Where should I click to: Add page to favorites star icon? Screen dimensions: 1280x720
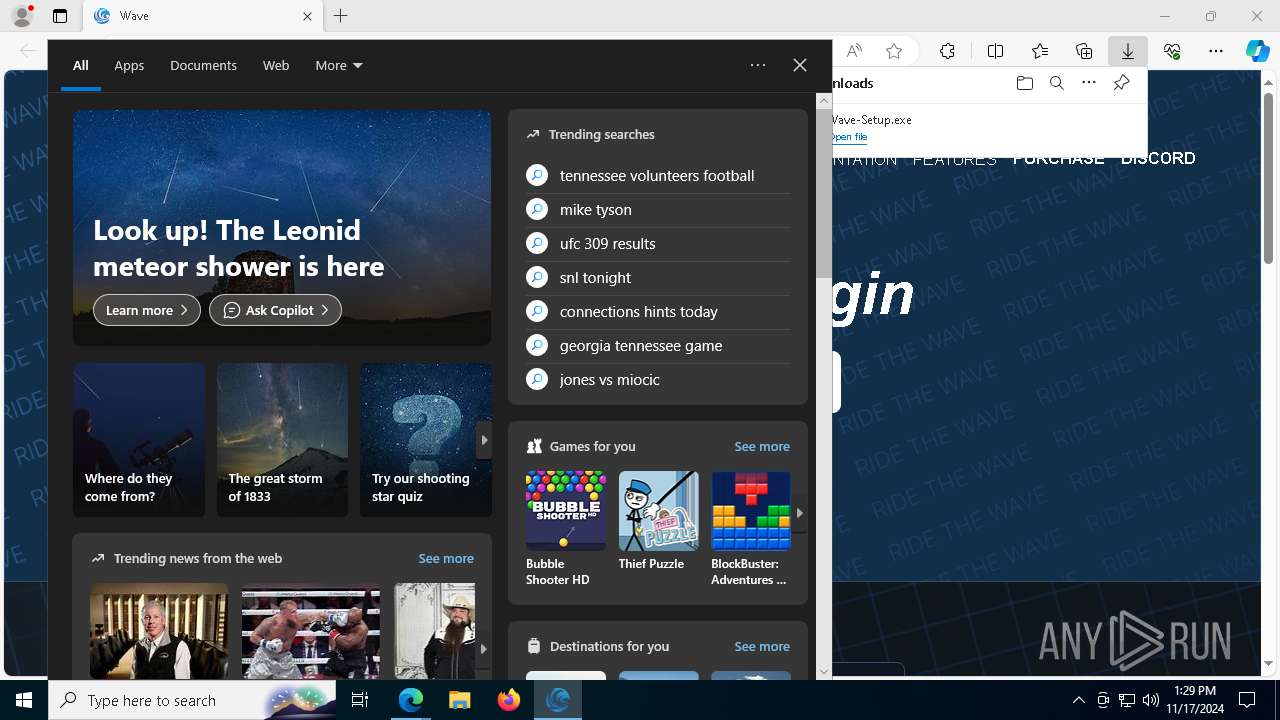point(894,51)
